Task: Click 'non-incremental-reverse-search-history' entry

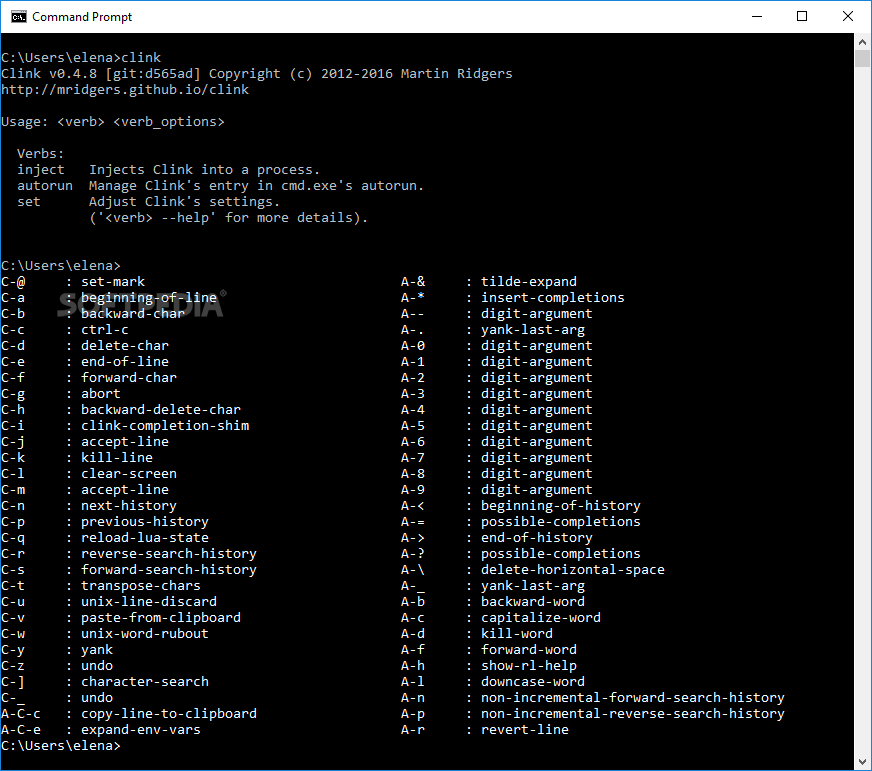Action: [x=633, y=714]
